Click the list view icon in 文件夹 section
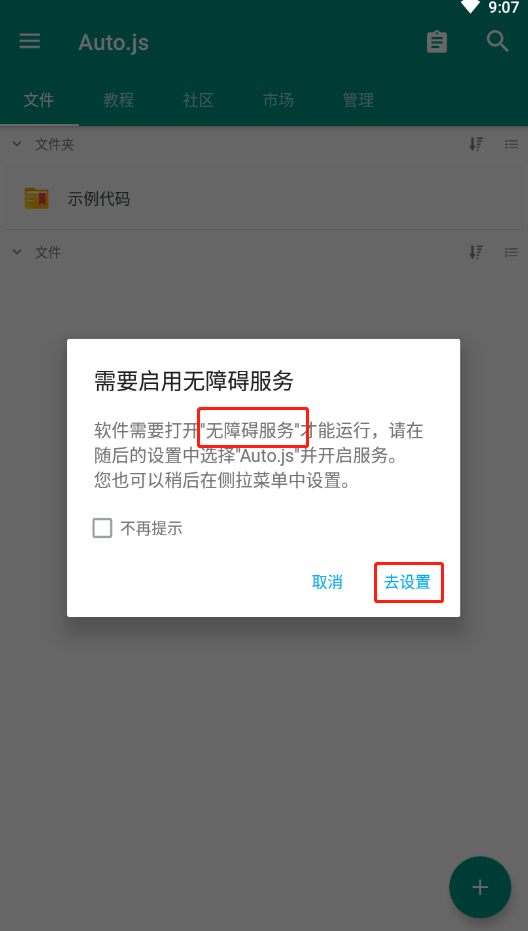 tap(511, 144)
